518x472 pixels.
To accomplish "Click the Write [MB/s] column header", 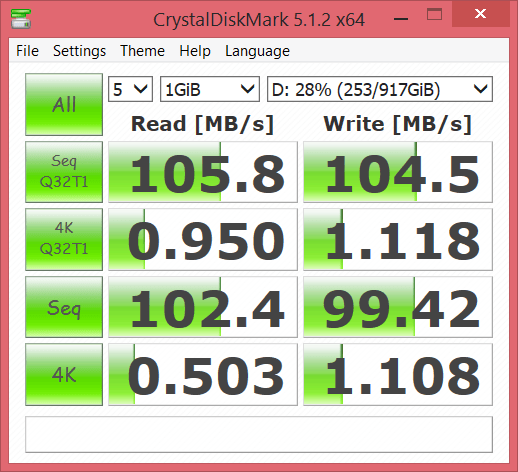I will point(397,124).
